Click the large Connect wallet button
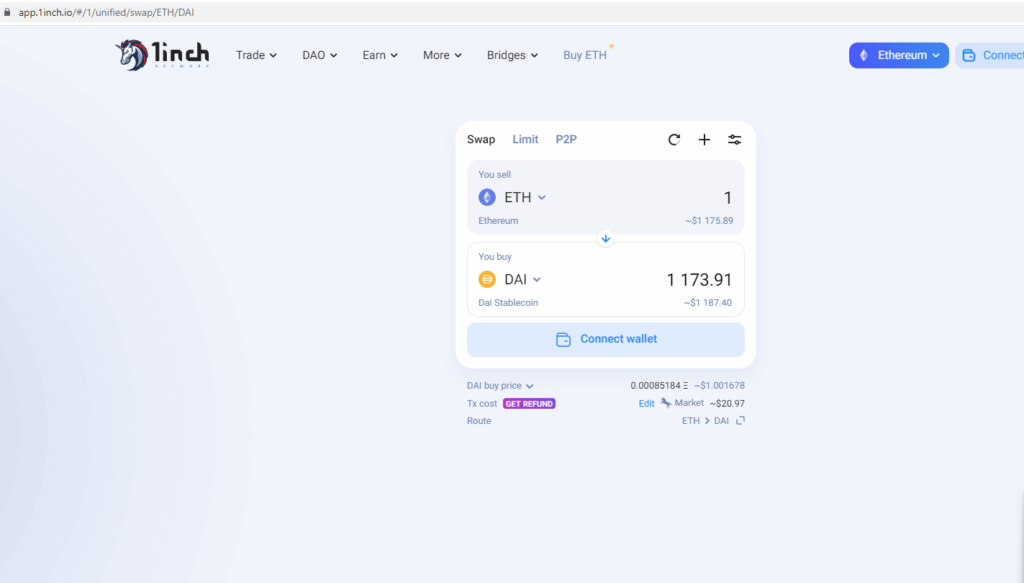 (x=605, y=339)
